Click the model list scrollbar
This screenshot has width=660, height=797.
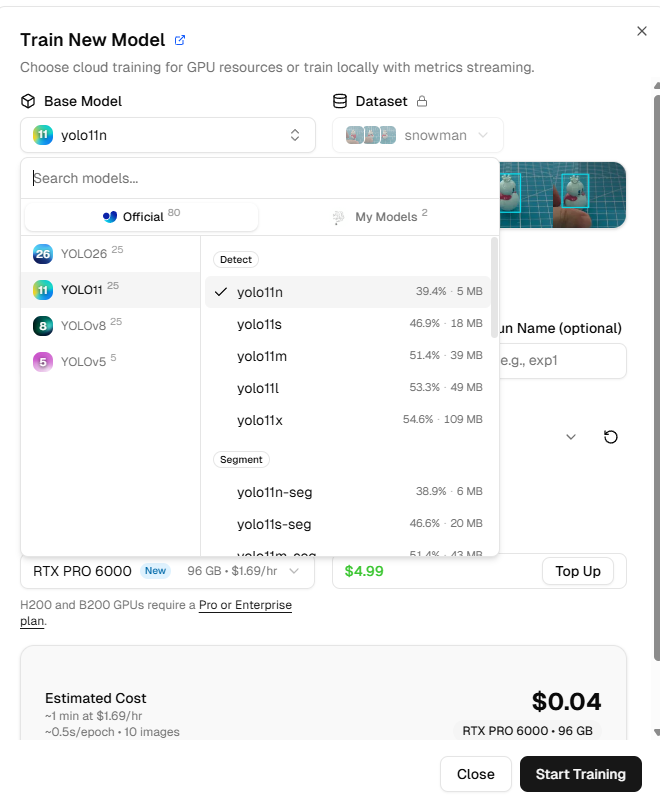[494, 288]
